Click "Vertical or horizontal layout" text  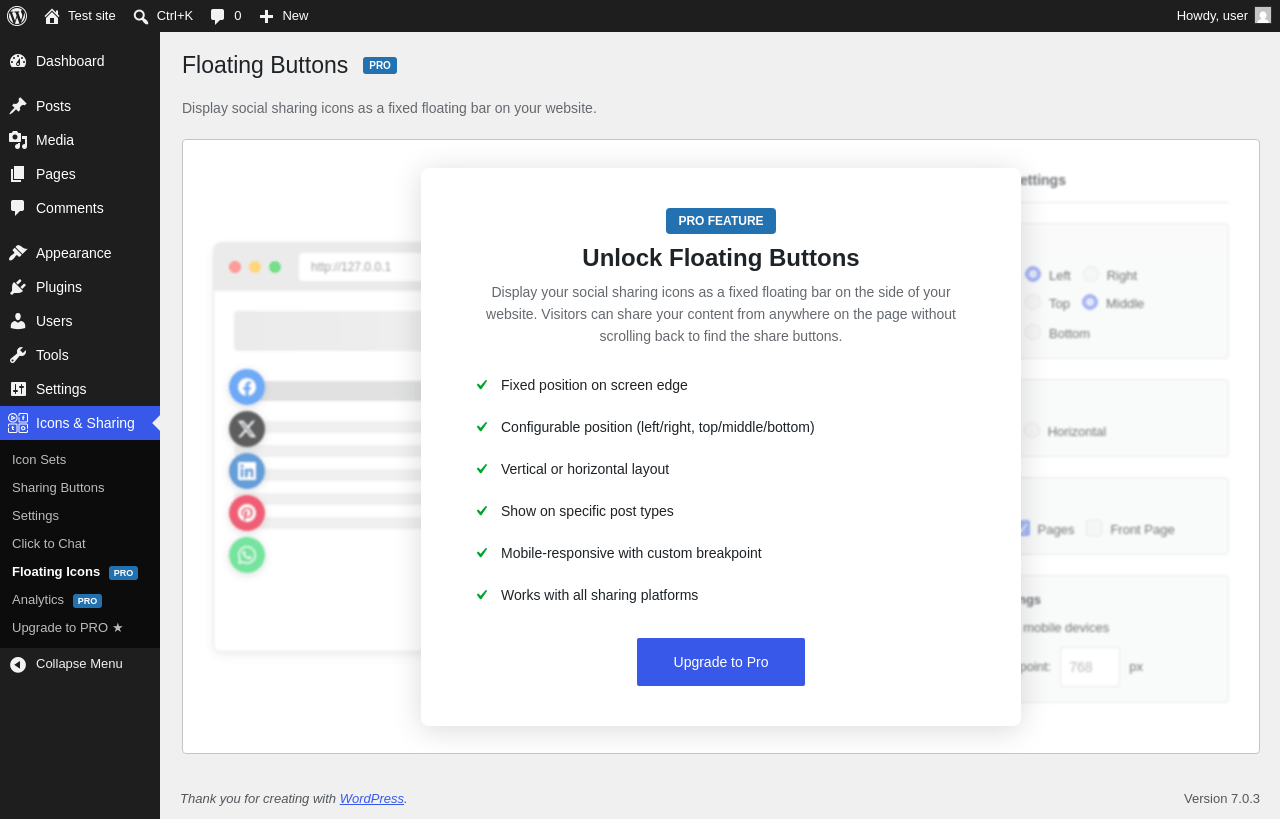[585, 469]
